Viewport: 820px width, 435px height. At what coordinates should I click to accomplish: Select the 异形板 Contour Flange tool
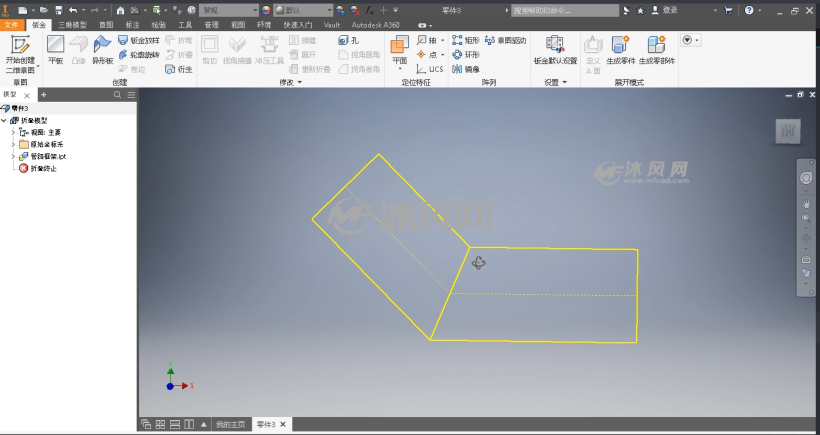102,50
